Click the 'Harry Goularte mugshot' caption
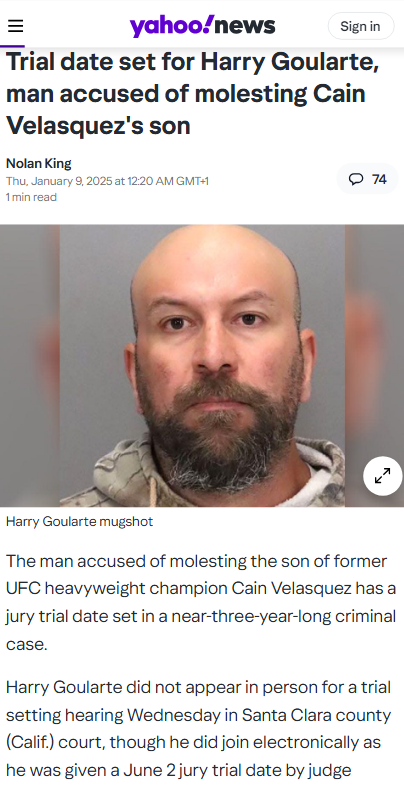Image resolution: width=404 pixels, height=785 pixels. (x=80, y=522)
